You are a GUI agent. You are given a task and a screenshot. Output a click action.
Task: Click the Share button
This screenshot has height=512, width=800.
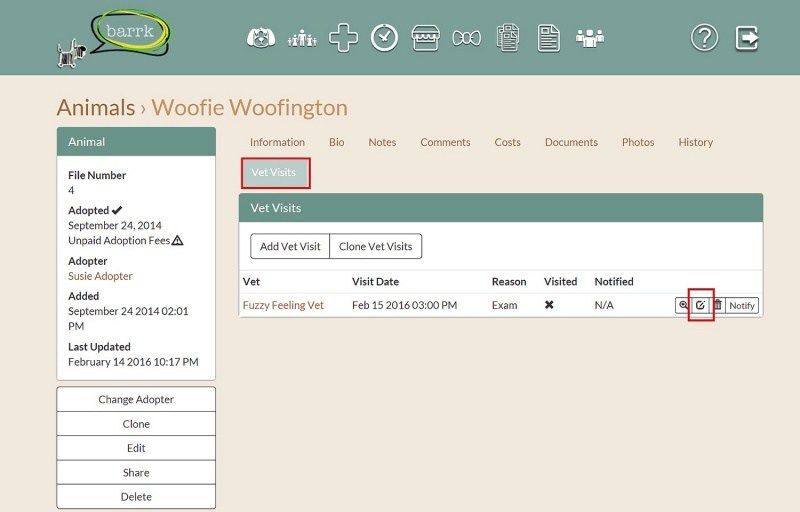(136, 472)
